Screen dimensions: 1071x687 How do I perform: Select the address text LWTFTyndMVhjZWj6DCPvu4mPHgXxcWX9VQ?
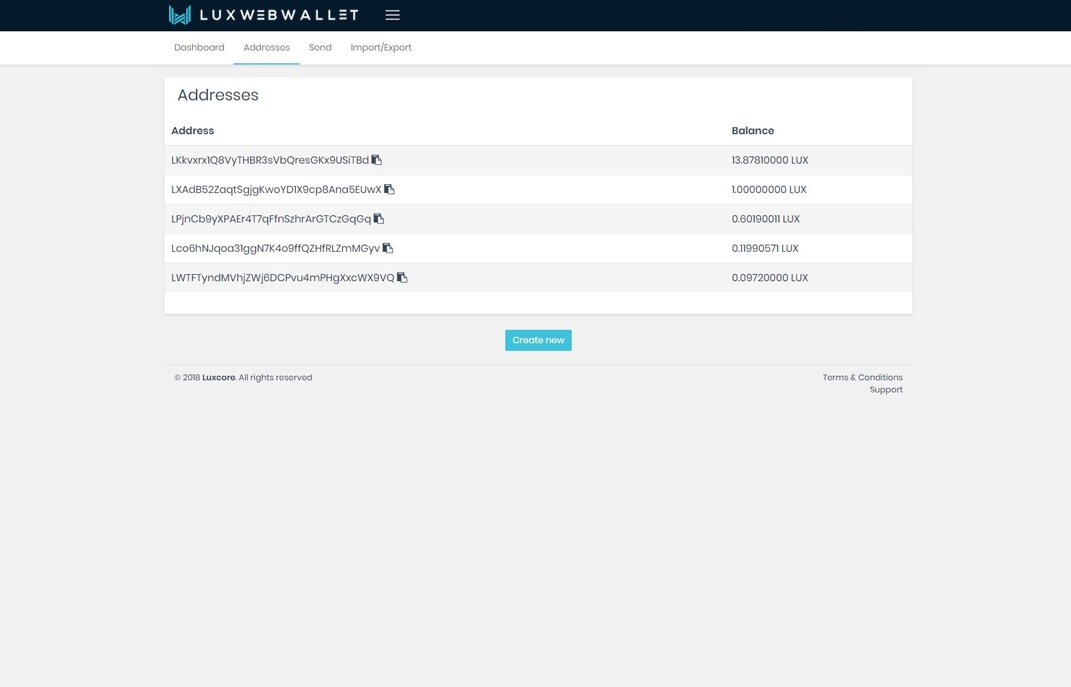tap(283, 277)
